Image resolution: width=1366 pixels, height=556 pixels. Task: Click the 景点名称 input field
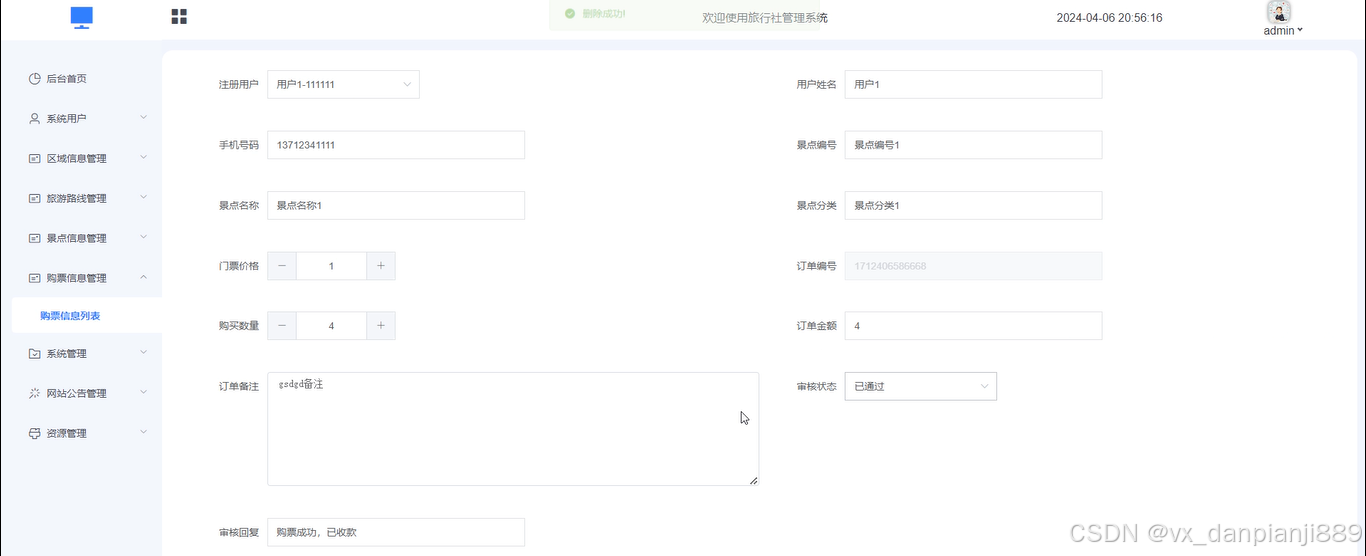[396, 205]
